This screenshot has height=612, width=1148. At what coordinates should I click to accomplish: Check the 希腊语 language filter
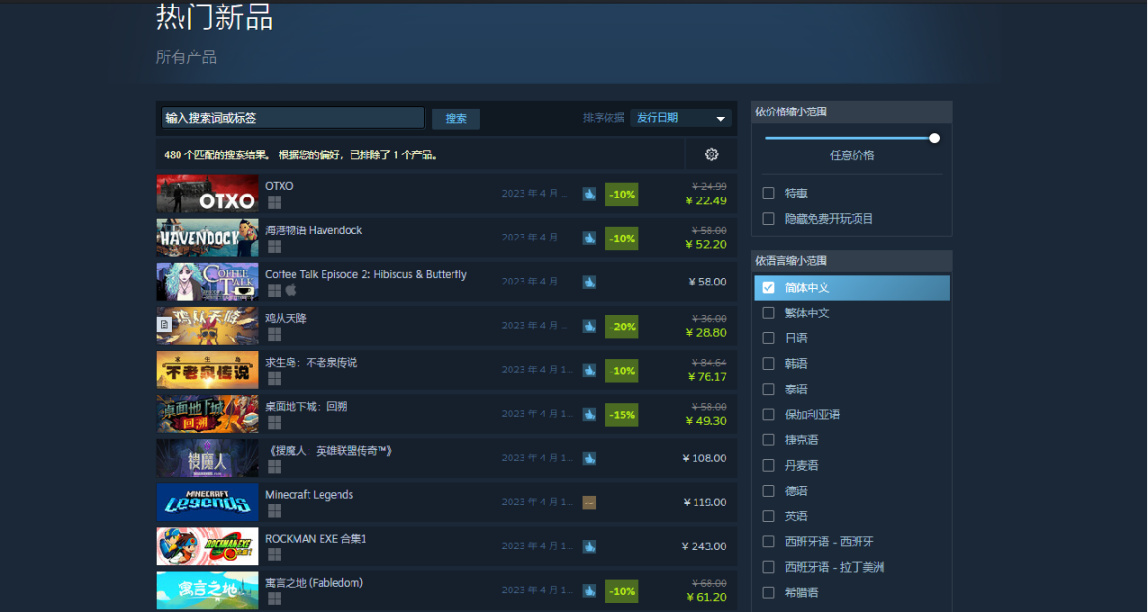point(768,592)
